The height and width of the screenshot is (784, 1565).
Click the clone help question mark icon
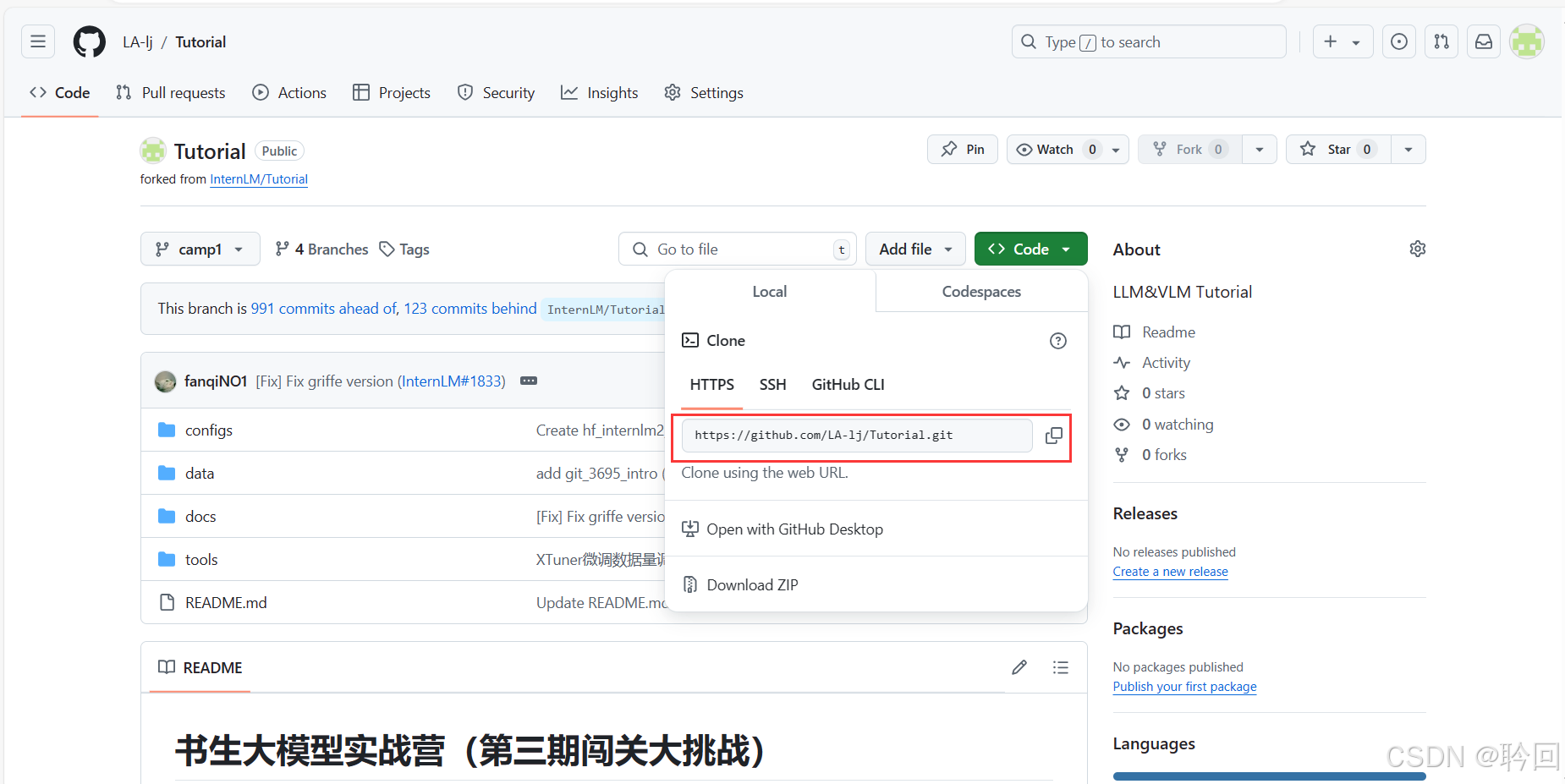[x=1057, y=340]
